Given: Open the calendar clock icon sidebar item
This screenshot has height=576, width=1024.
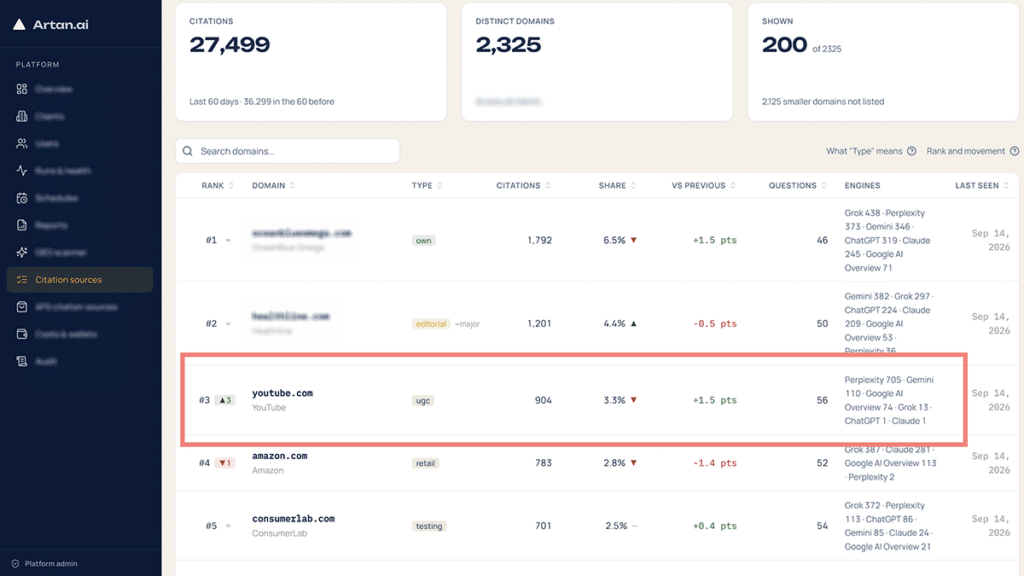Looking at the screenshot, I should (22, 198).
